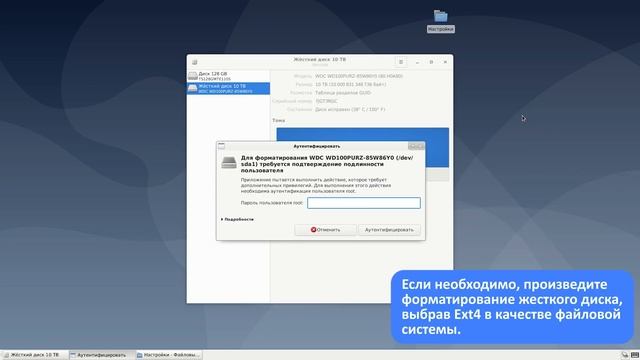Expand the Подробности details section

(237, 219)
